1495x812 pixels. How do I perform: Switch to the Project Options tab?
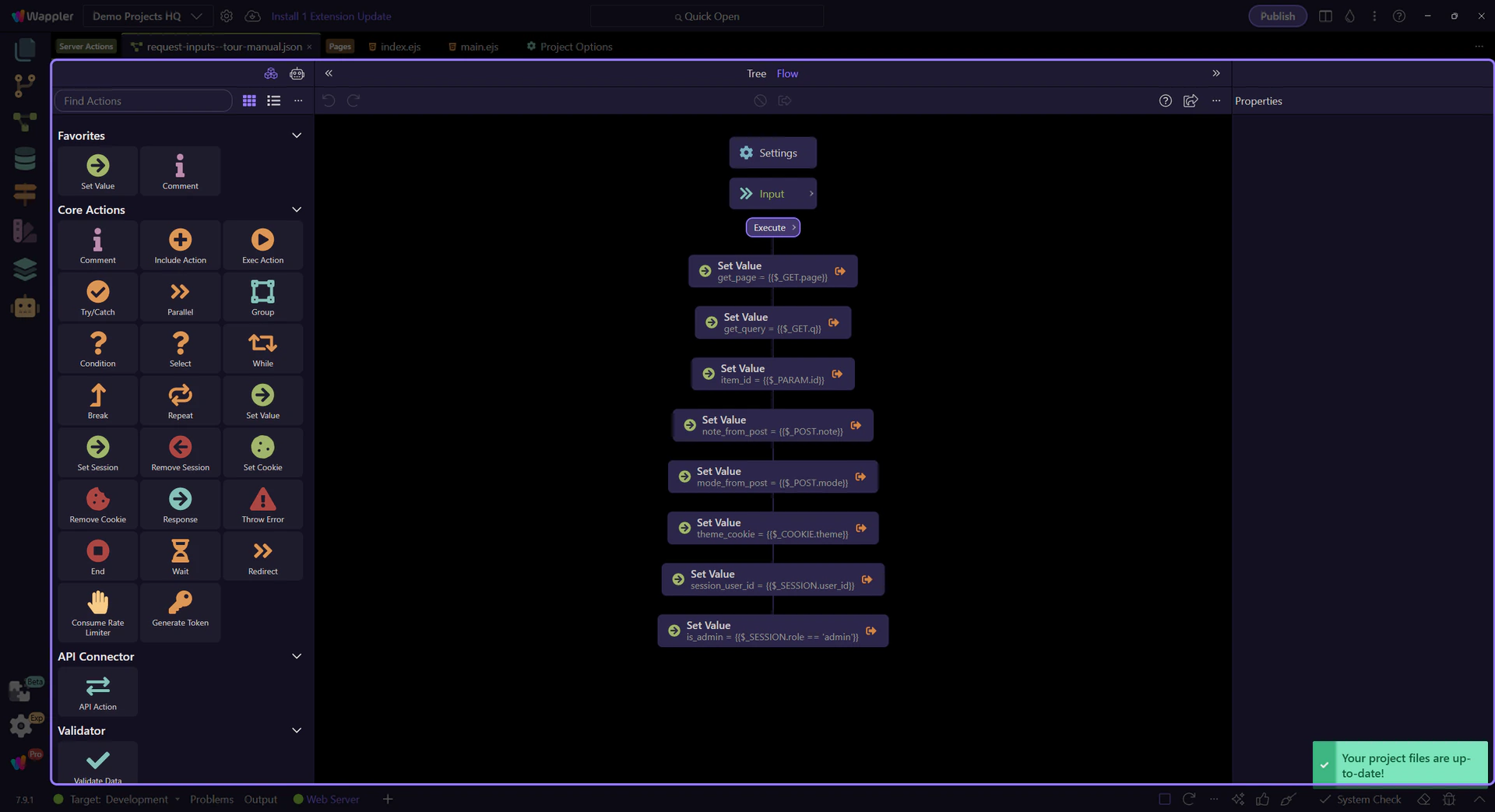575,47
